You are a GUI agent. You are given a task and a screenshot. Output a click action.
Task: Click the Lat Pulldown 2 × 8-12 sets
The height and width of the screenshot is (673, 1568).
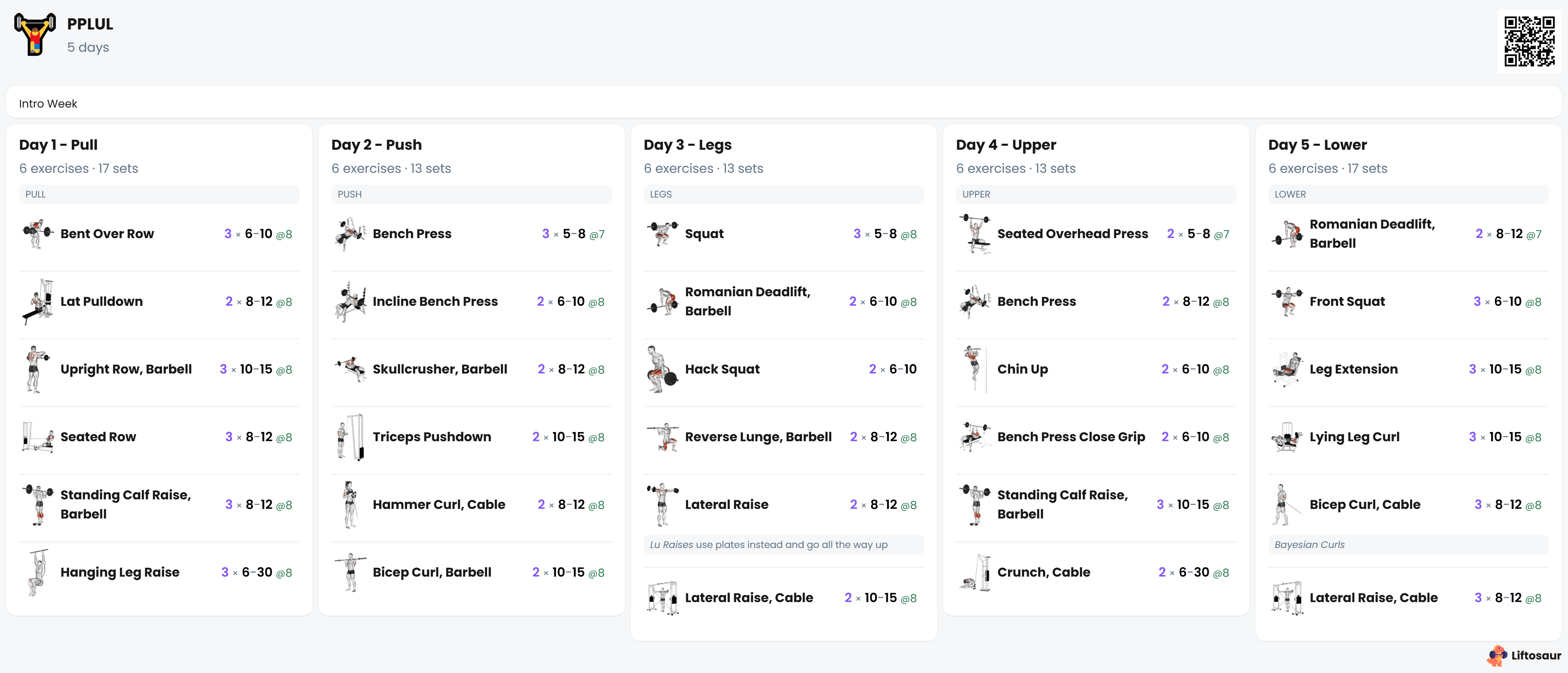coord(258,301)
